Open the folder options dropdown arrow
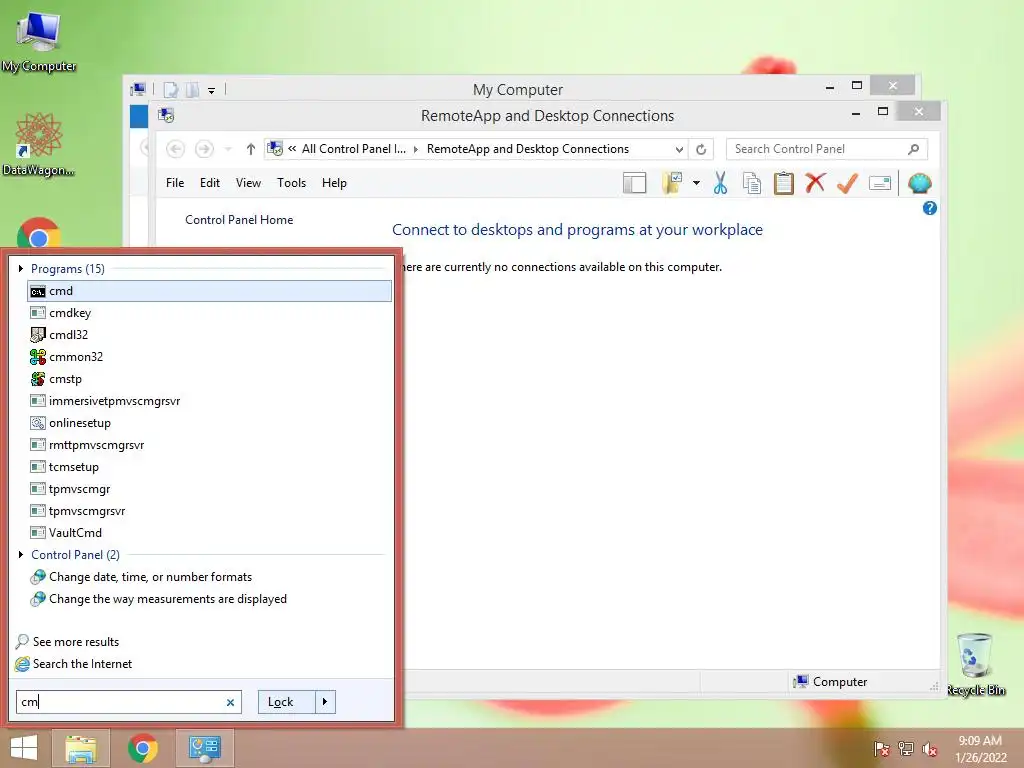 [696, 184]
